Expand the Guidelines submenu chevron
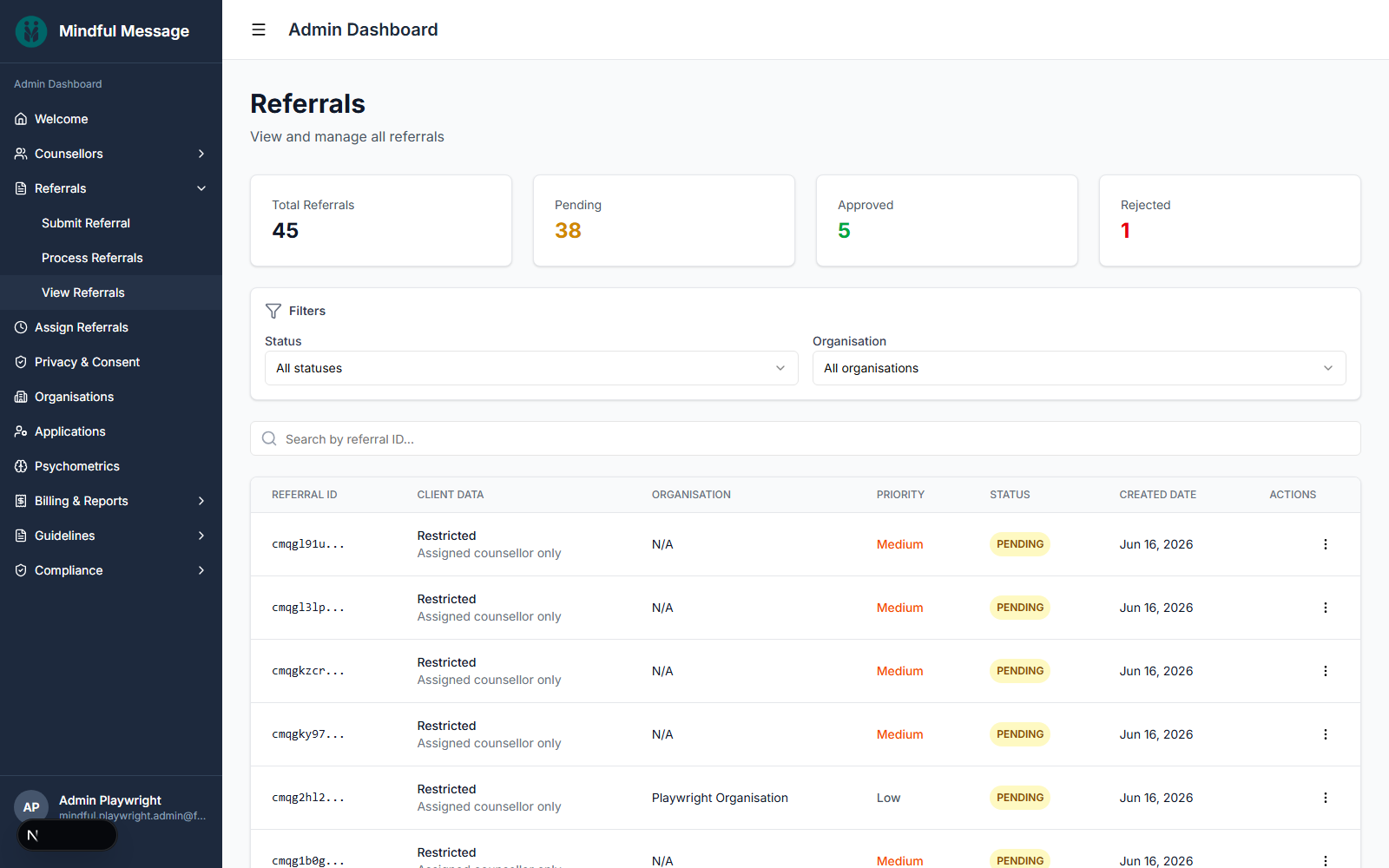Image resolution: width=1389 pixels, height=868 pixels. pyautogui.click(x=201, y=536)
